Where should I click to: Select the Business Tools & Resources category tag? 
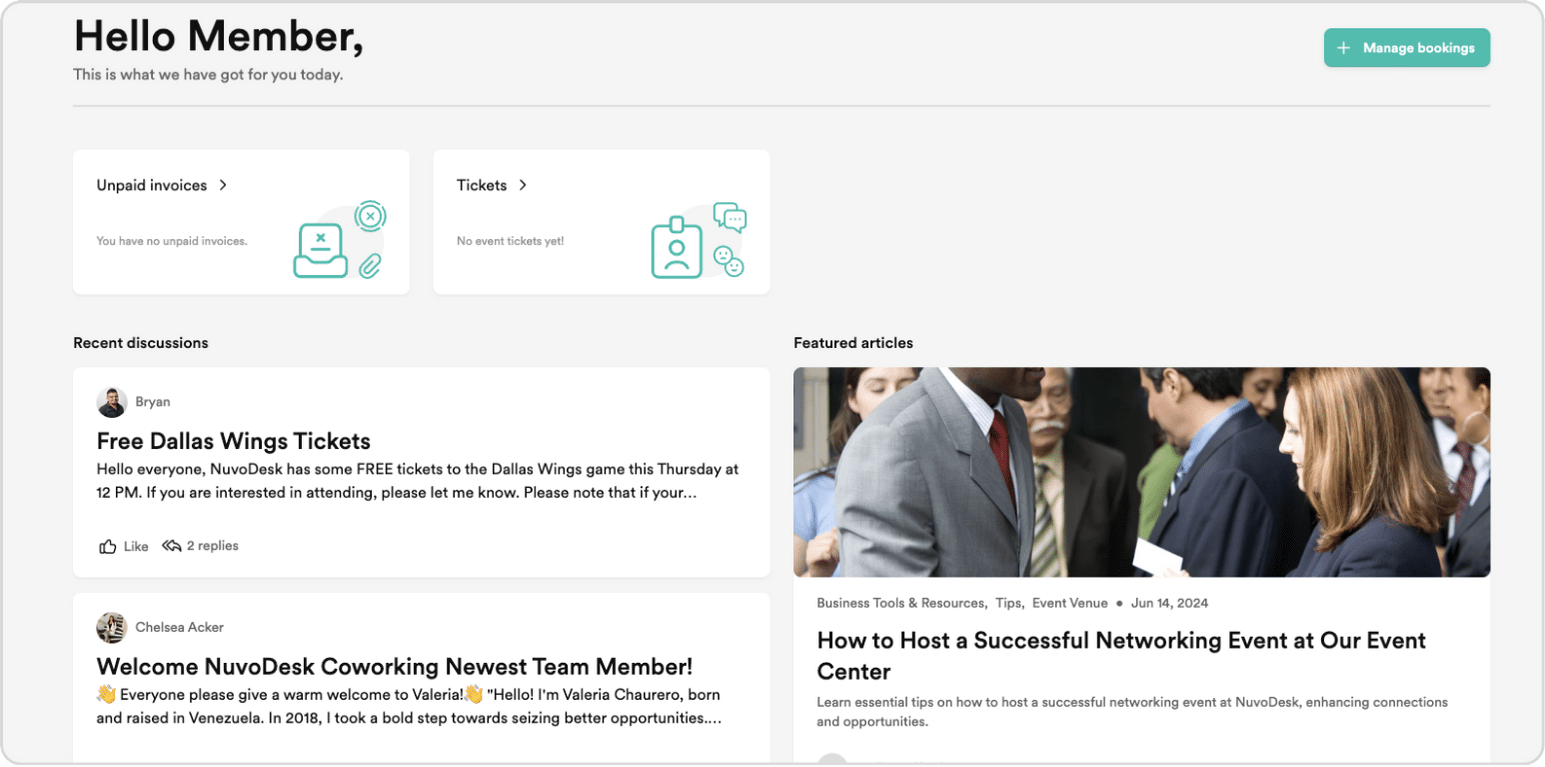(x=902, y=603)
